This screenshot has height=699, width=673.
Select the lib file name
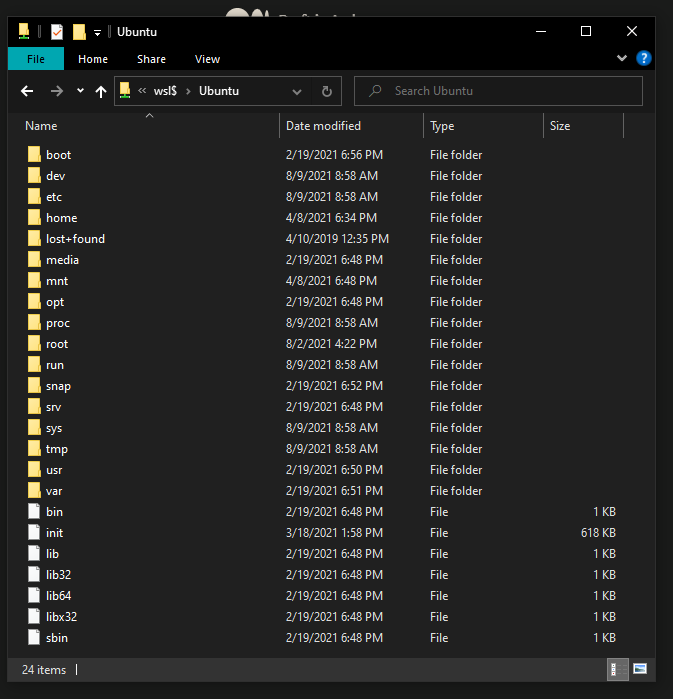[x=52, y=554]
